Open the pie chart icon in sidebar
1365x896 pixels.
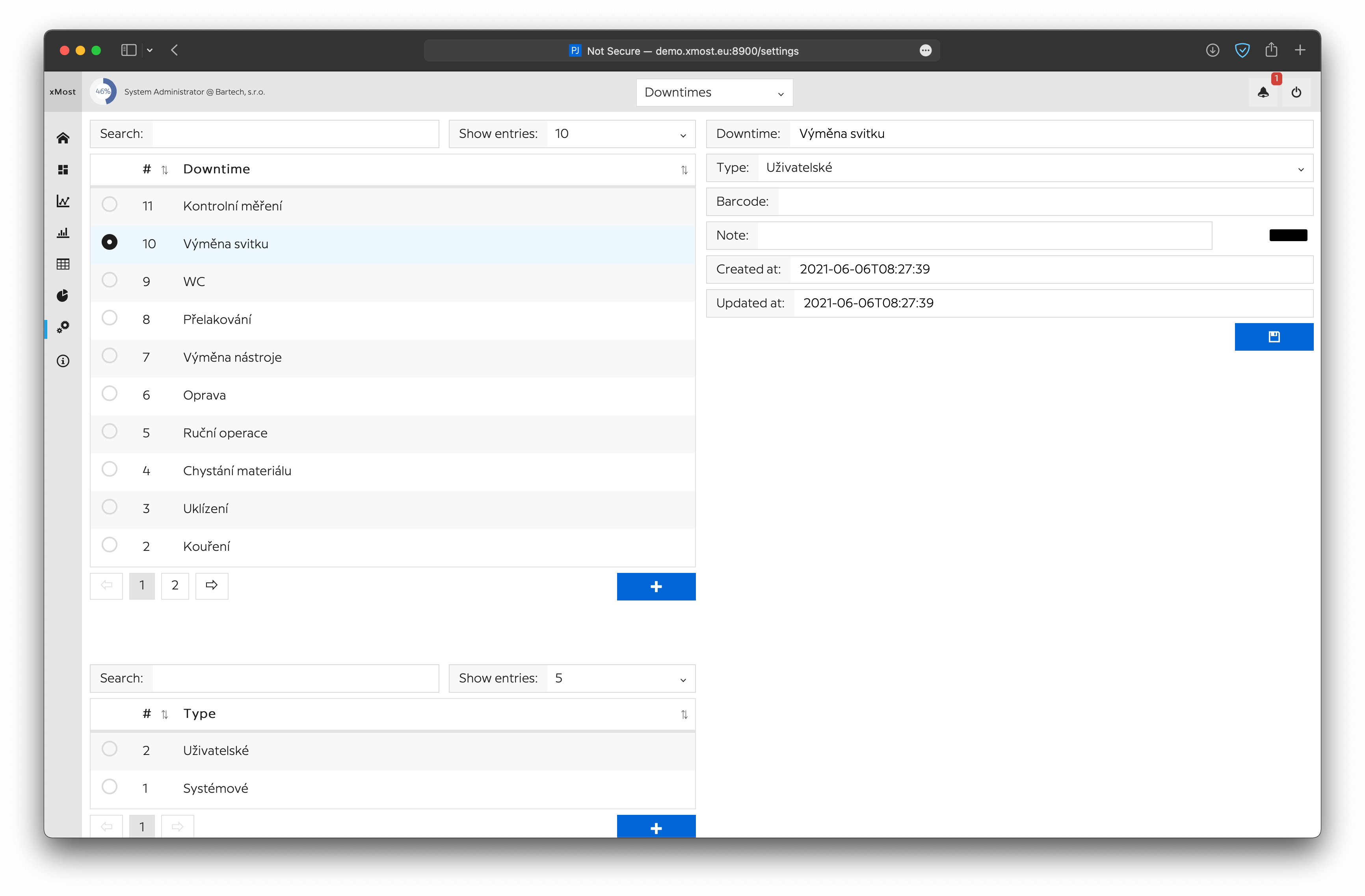click(x=63, y=296)
